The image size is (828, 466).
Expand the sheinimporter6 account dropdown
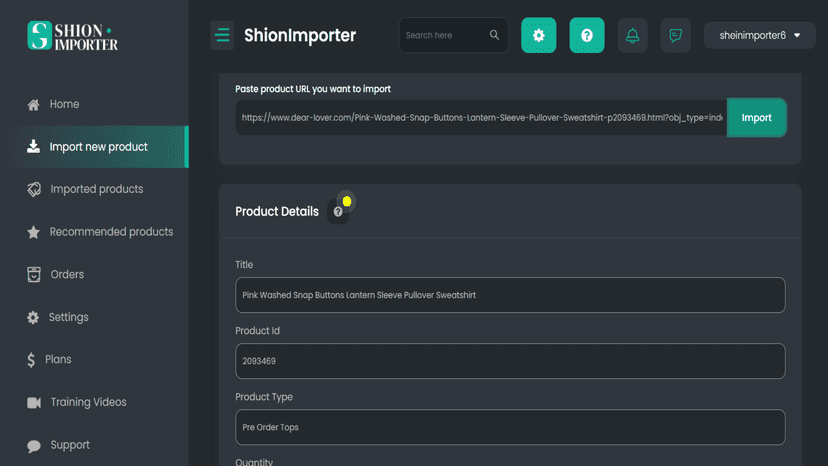(759, 35)
